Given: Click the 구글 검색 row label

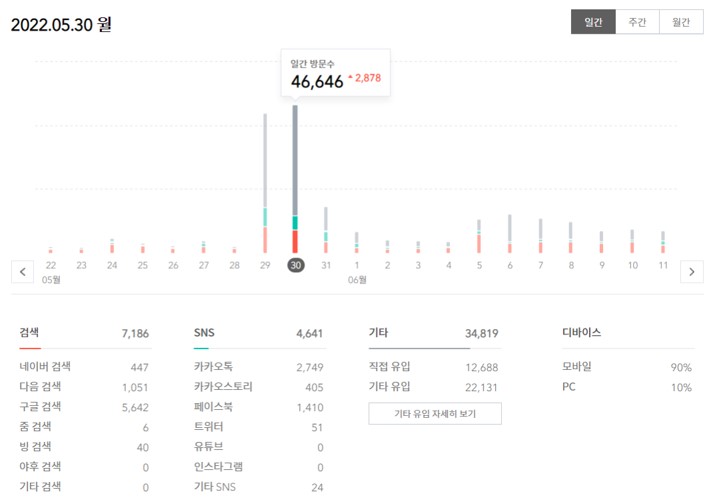Looking at the screenshot, I should pos(40,406).
